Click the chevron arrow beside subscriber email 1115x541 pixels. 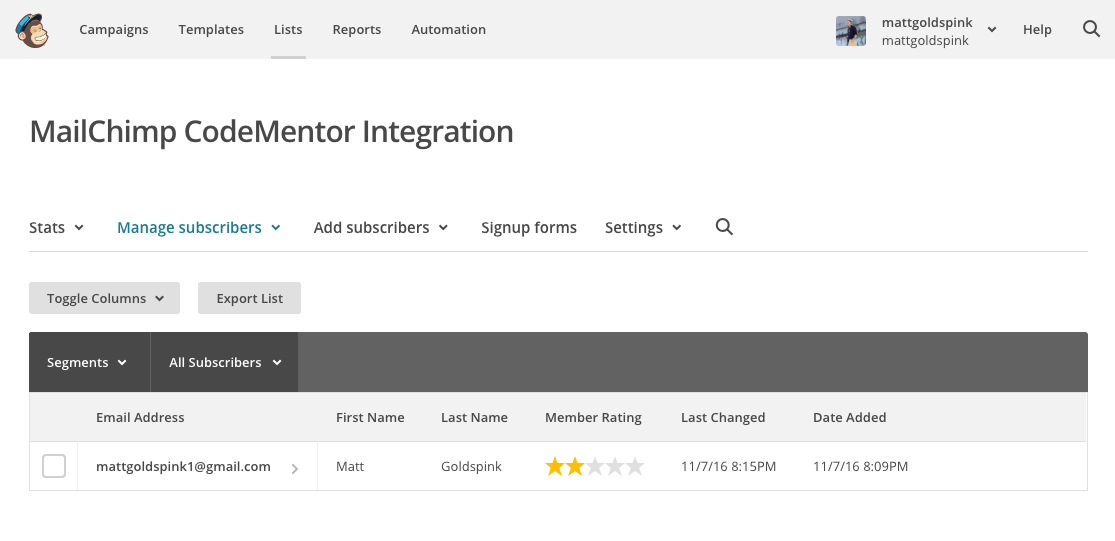click(x=294, y=468)
